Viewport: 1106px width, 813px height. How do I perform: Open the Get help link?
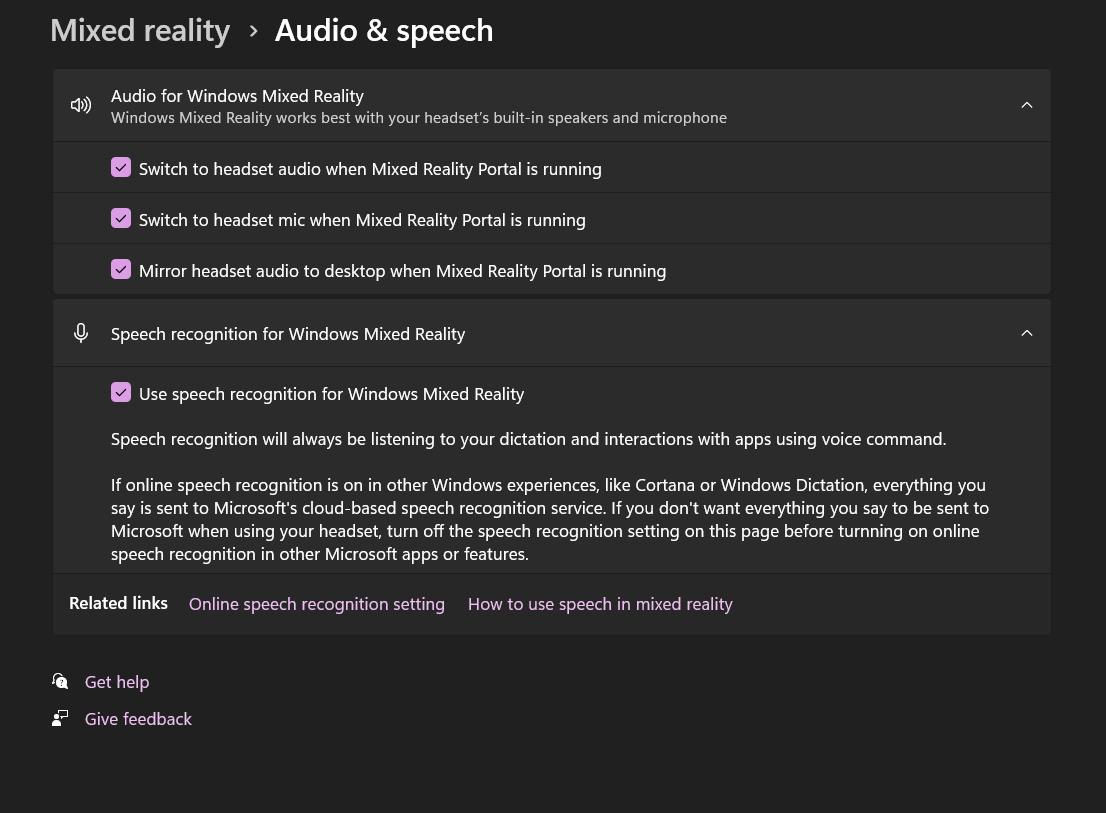(x=117, y=682)
